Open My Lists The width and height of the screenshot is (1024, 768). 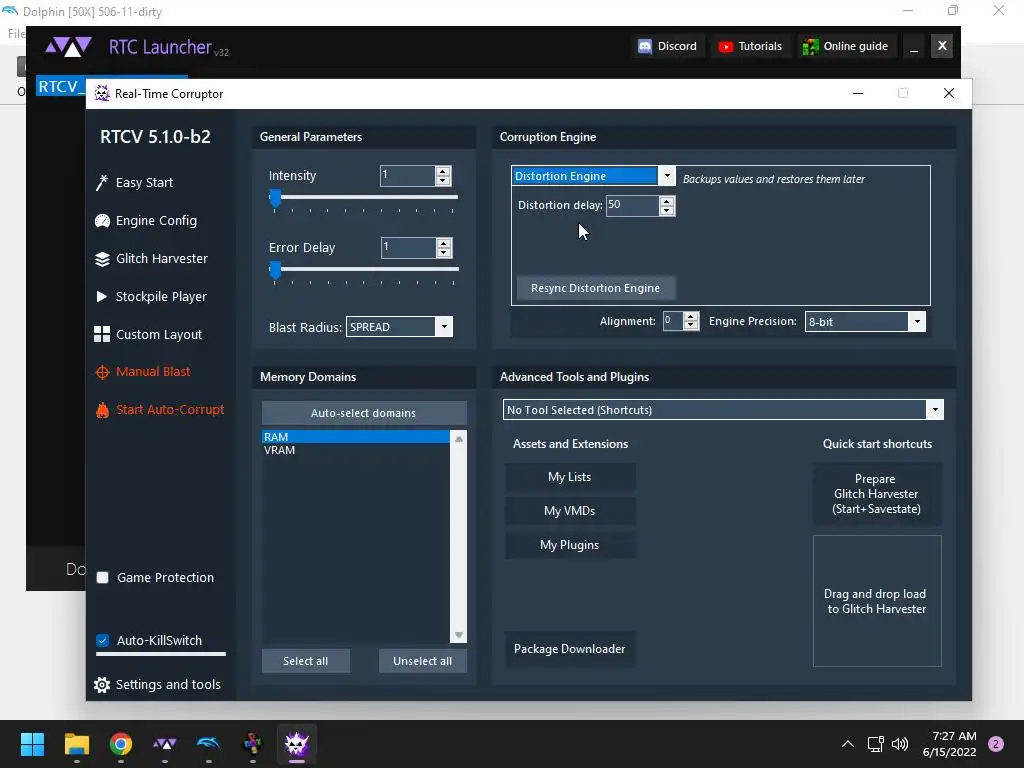(x=569, y=477)
